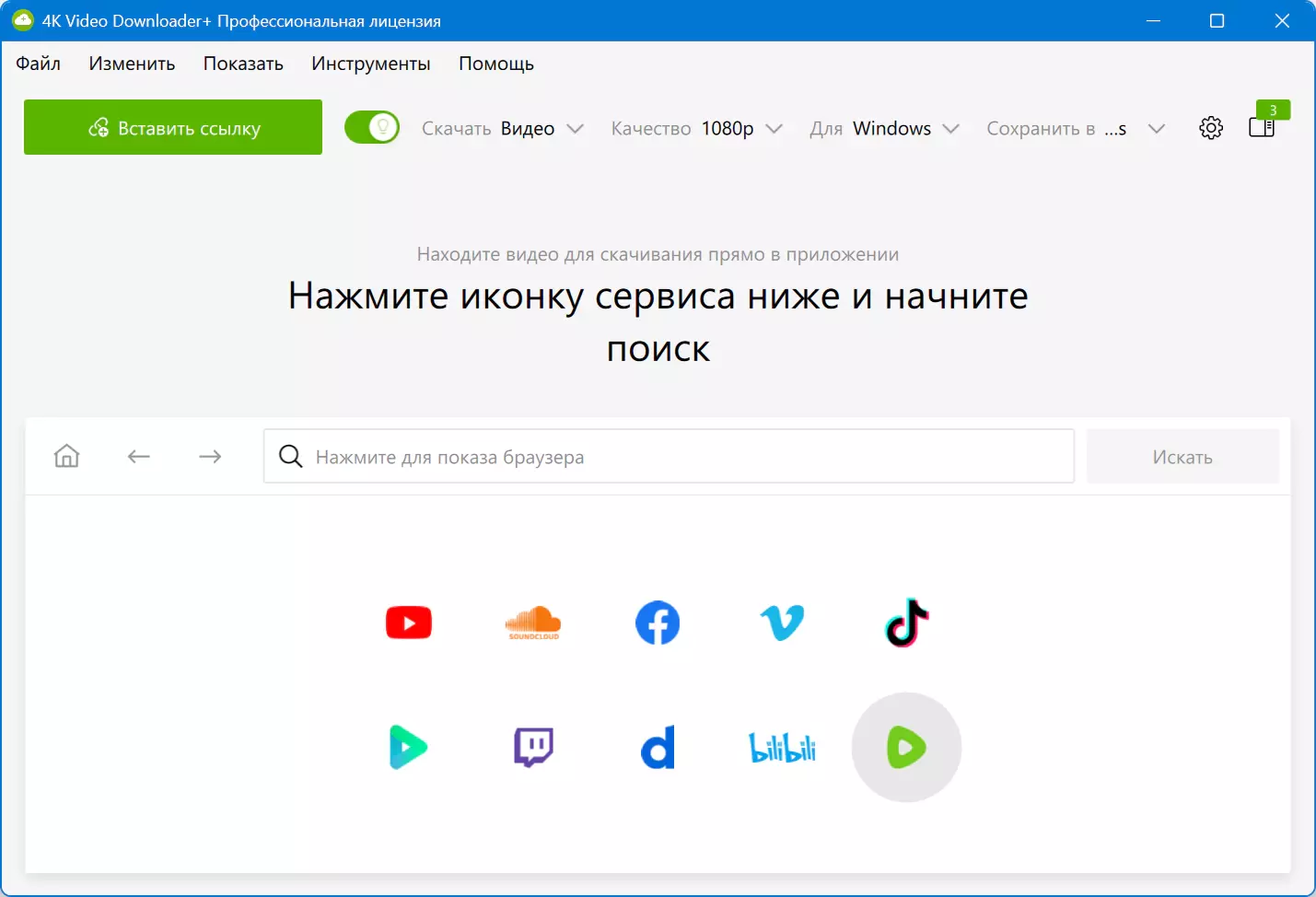Open the Файл menu

tap(38, 64)
